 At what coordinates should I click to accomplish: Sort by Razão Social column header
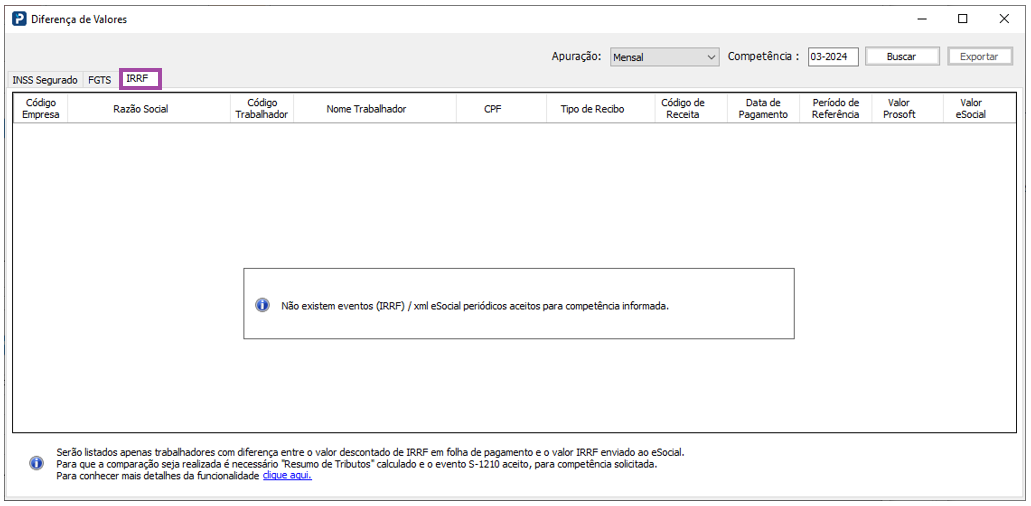point(141,108)
